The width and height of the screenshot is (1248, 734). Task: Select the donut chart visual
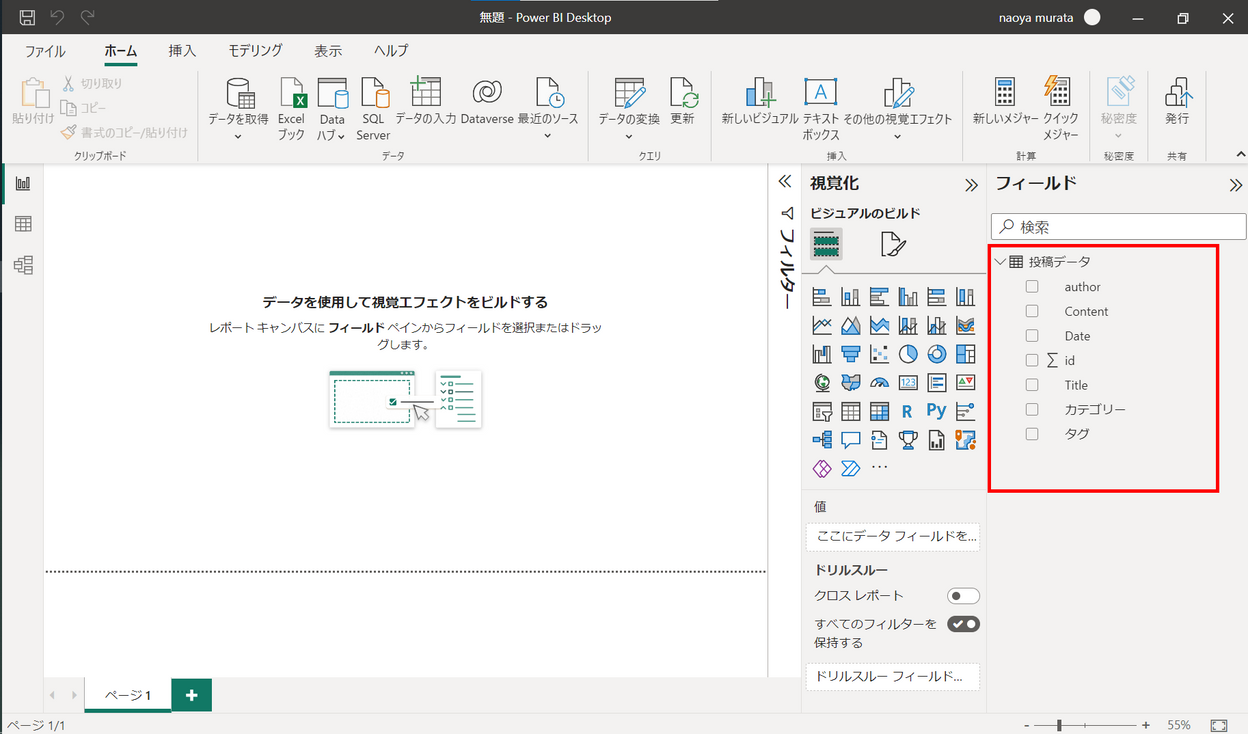coord(937,354)
